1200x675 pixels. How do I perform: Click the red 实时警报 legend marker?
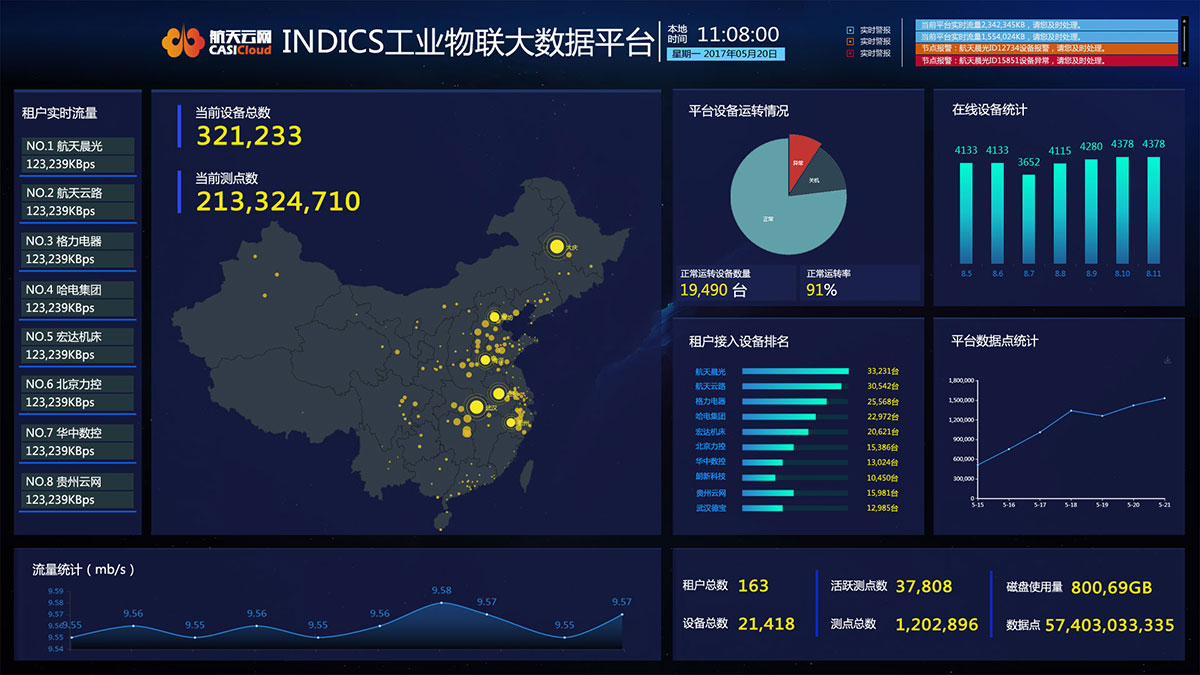[850, 52]
